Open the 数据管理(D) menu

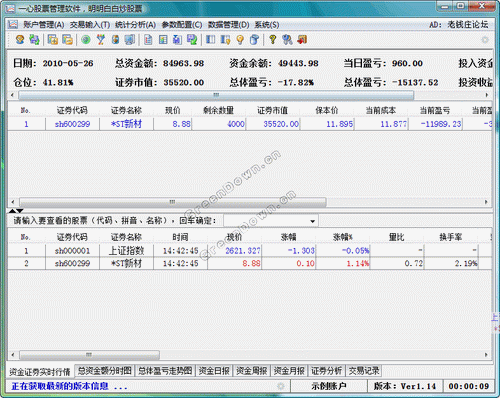(228, 25)
